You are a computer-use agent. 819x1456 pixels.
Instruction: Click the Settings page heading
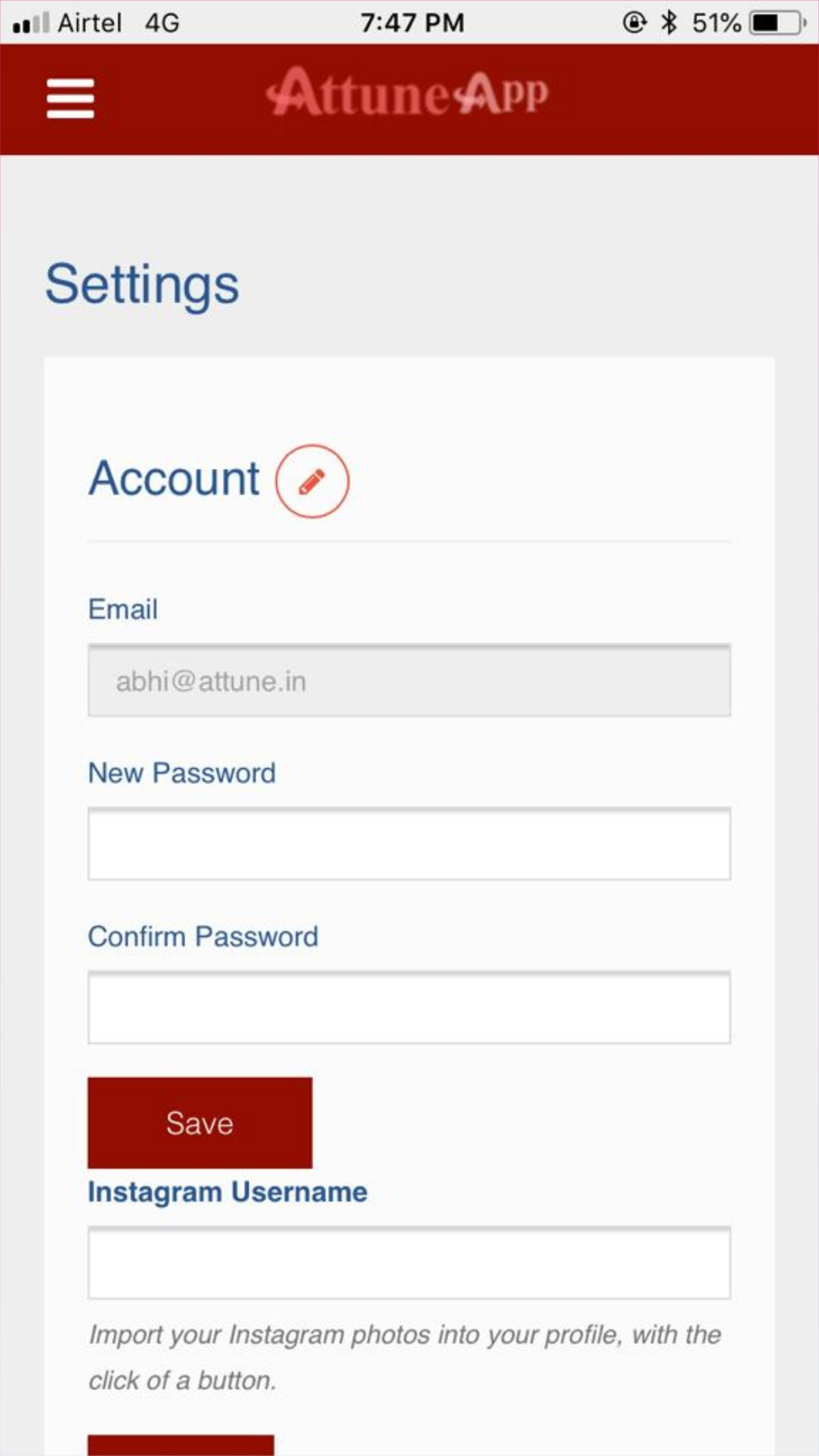[143, 285]
